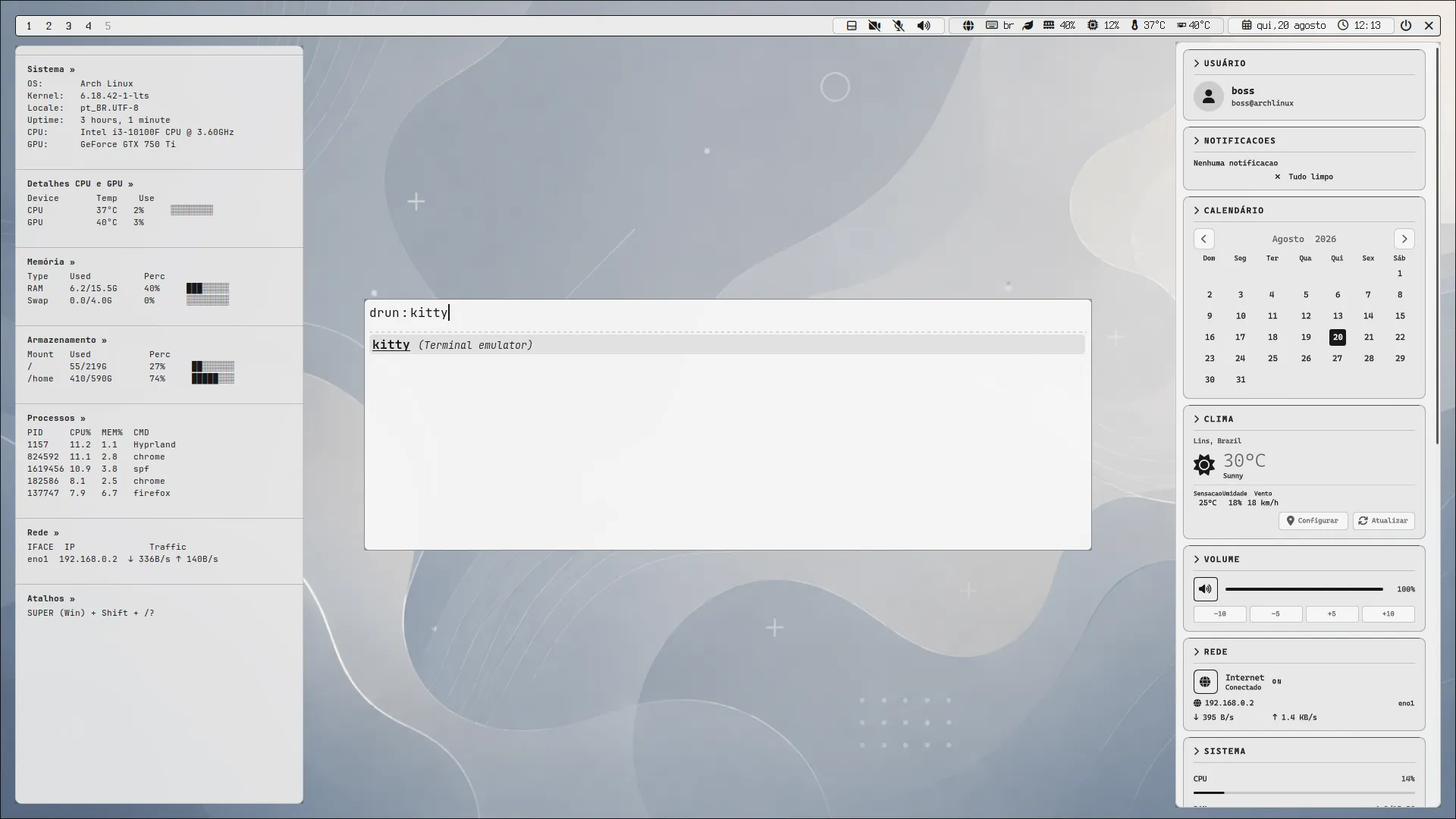Increase volume with the +10 button
1456x819 pixels.
tap(1388, 614)
